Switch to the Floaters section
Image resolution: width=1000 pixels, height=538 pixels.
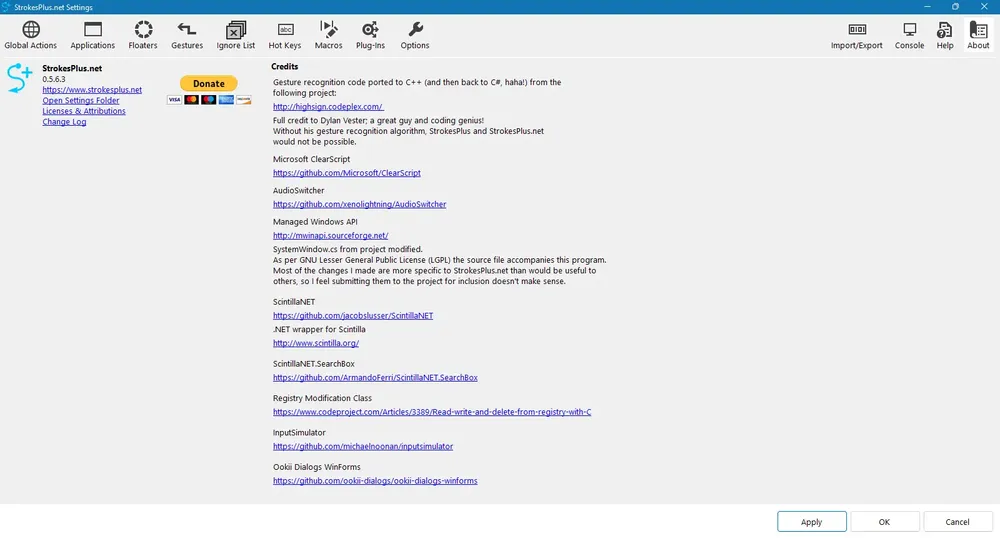143,35
